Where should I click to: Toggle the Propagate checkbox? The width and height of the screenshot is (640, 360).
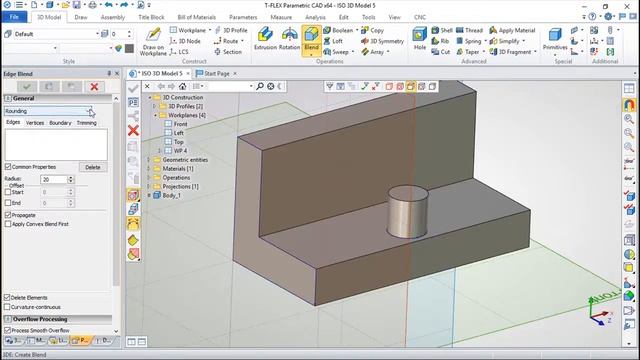(8, 215)
